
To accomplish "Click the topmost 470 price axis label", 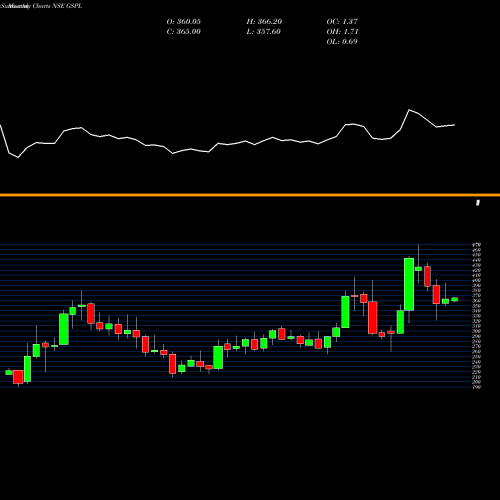I will (477, 245).
